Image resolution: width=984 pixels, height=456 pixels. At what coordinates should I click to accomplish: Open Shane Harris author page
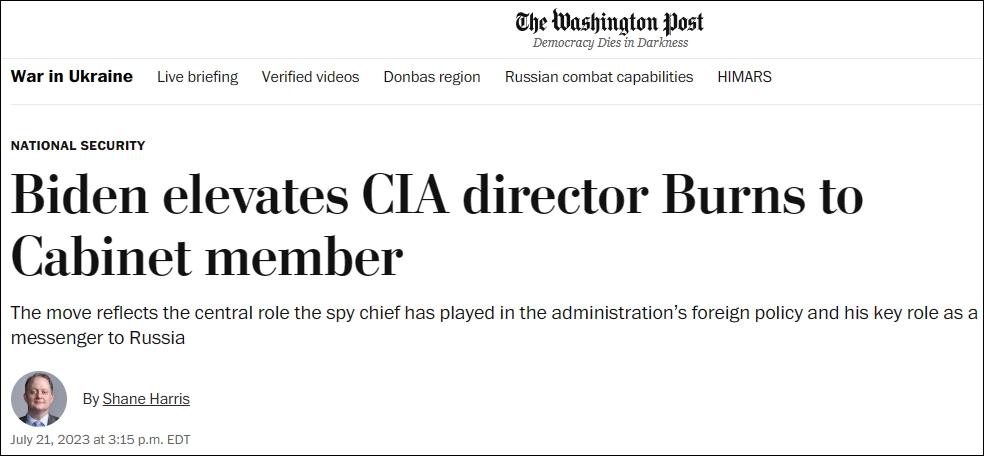pos(146,399)
